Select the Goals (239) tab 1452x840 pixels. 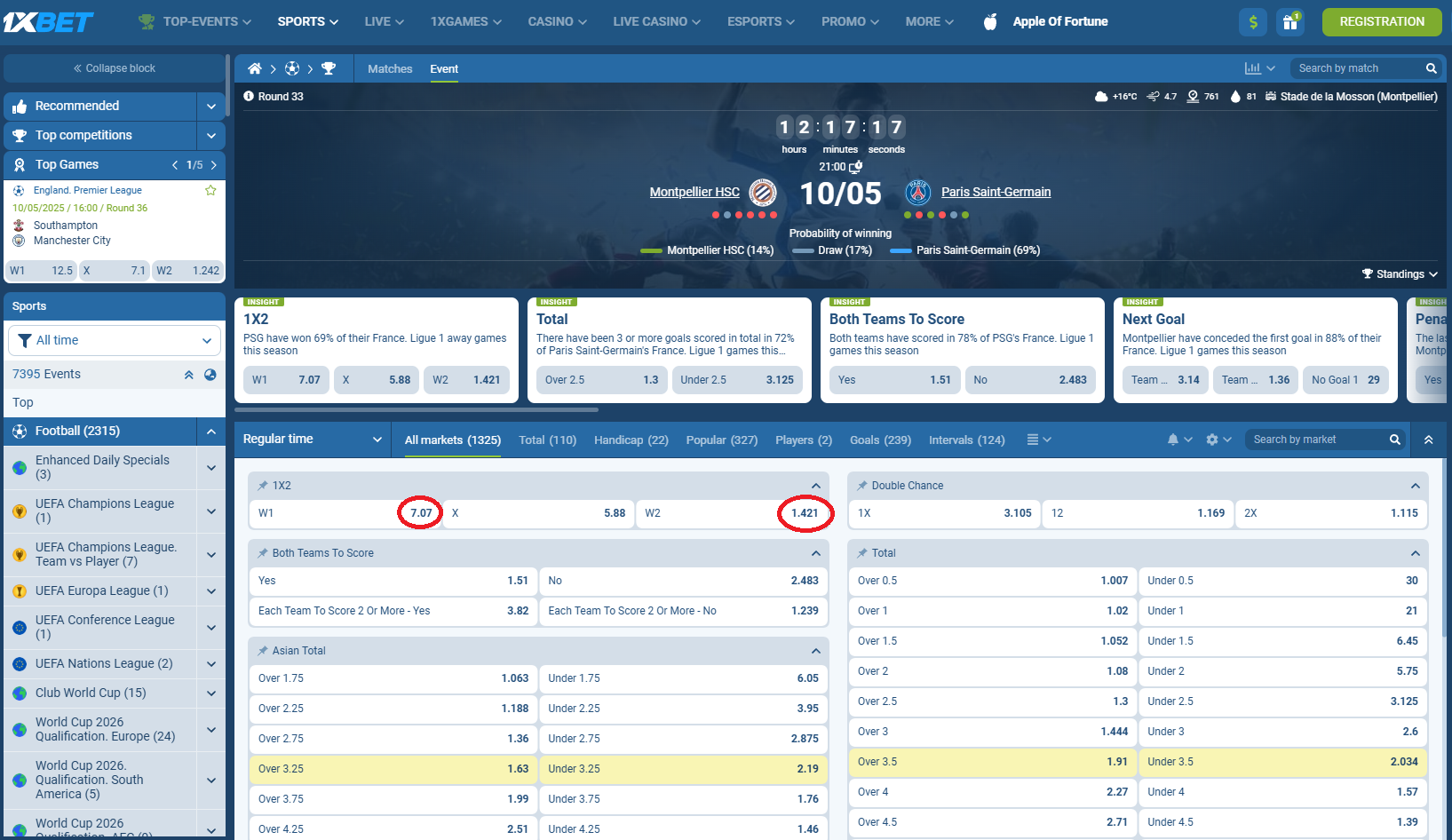tap(880, 440)
